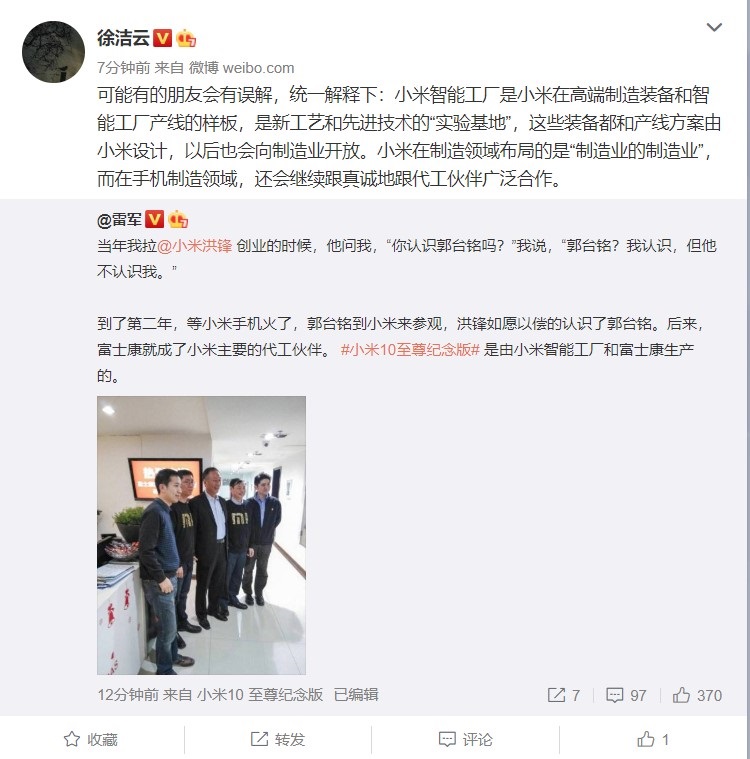Open the post options chevron dropdown

tap(714, 27)
